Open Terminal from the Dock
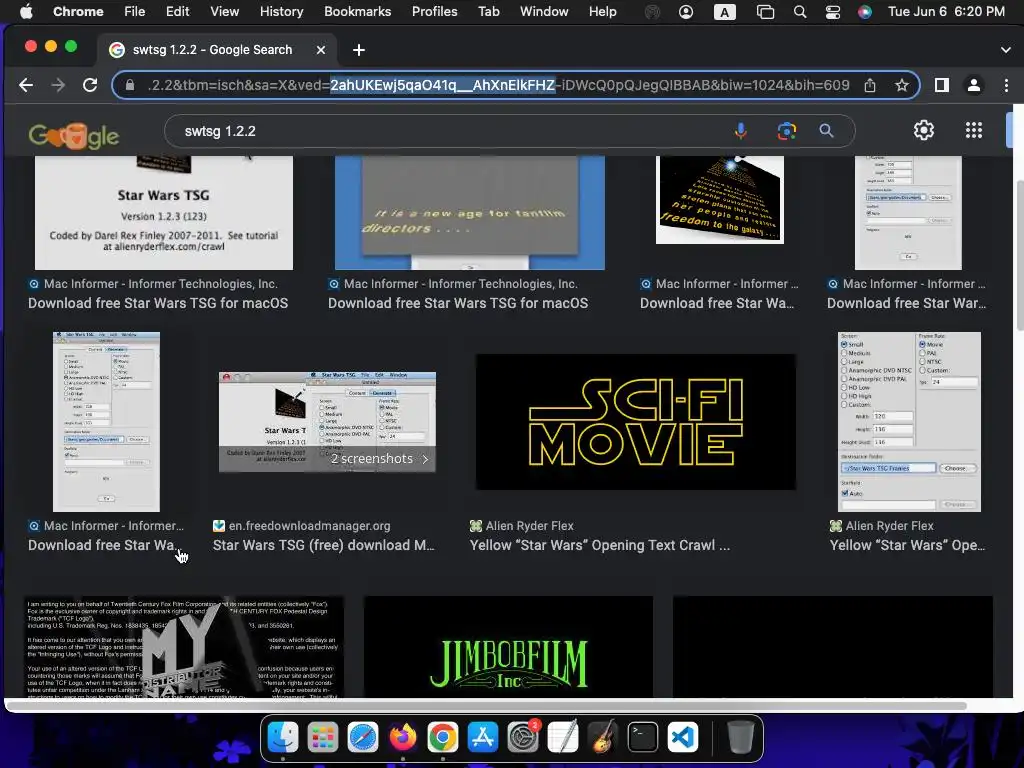Image resolution: width=1024 pixels, height=768 pixels. pos(643,738)
